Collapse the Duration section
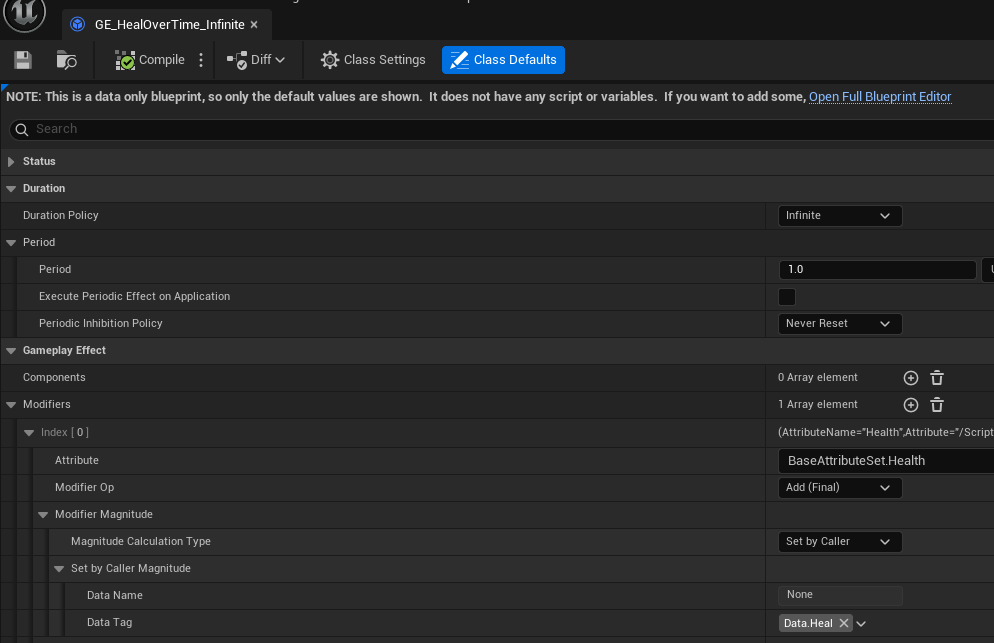This screenshot has height=643, width=994. [11, 188]
